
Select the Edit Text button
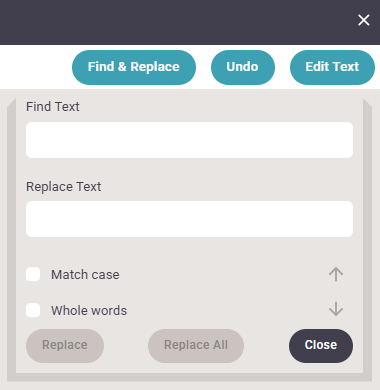[332, 67]
